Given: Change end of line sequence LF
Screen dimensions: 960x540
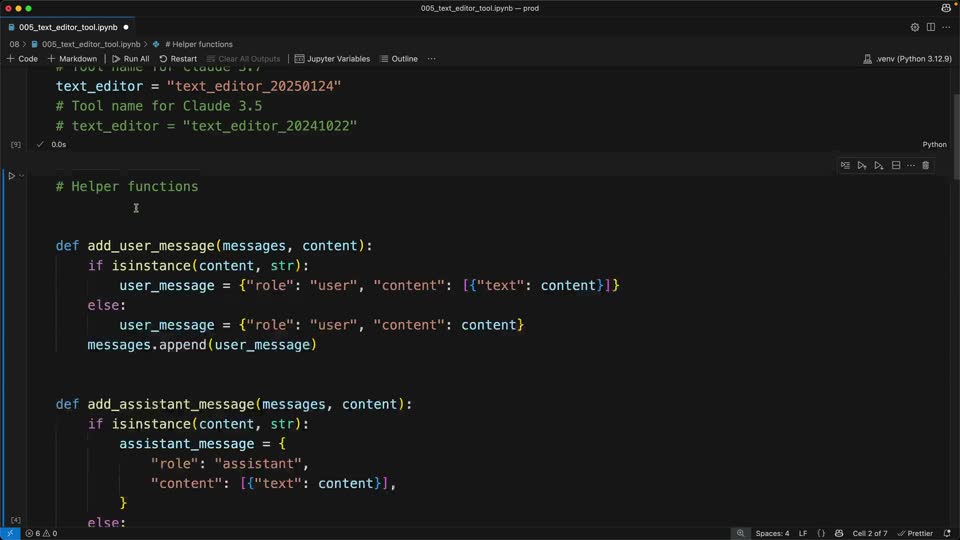Looking at the screenshot, I should pos(803,533).
